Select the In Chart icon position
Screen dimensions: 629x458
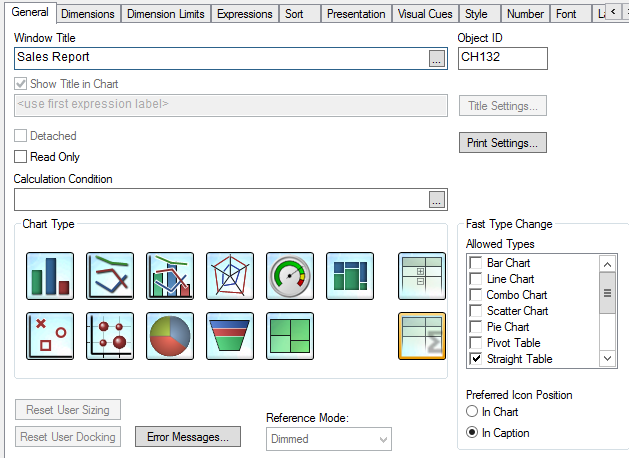pyautogui.click(x=472, y=412)
